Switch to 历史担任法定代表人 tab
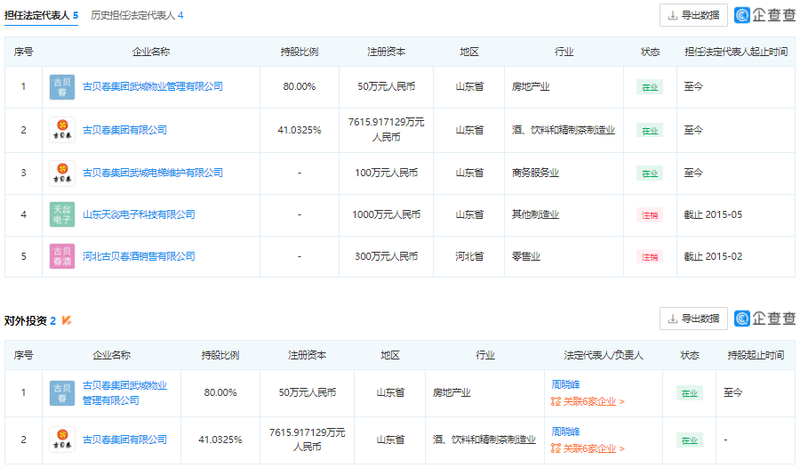This screenshot has height=468, width=800. pos(137,15)
